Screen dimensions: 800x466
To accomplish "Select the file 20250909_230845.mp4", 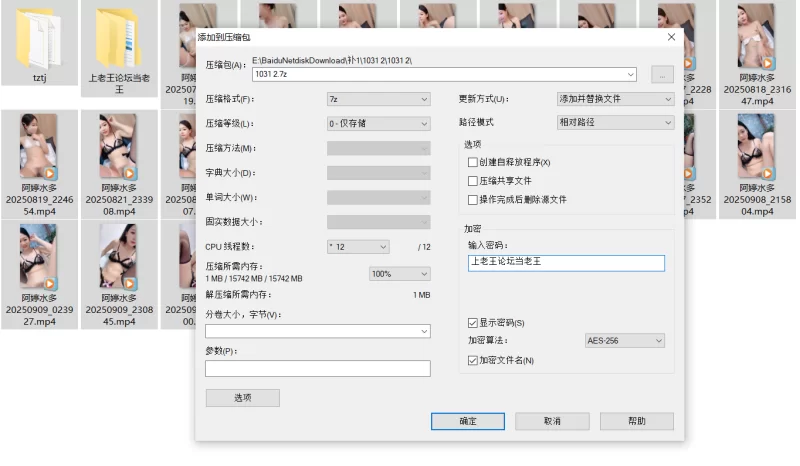I will (118, 257).
